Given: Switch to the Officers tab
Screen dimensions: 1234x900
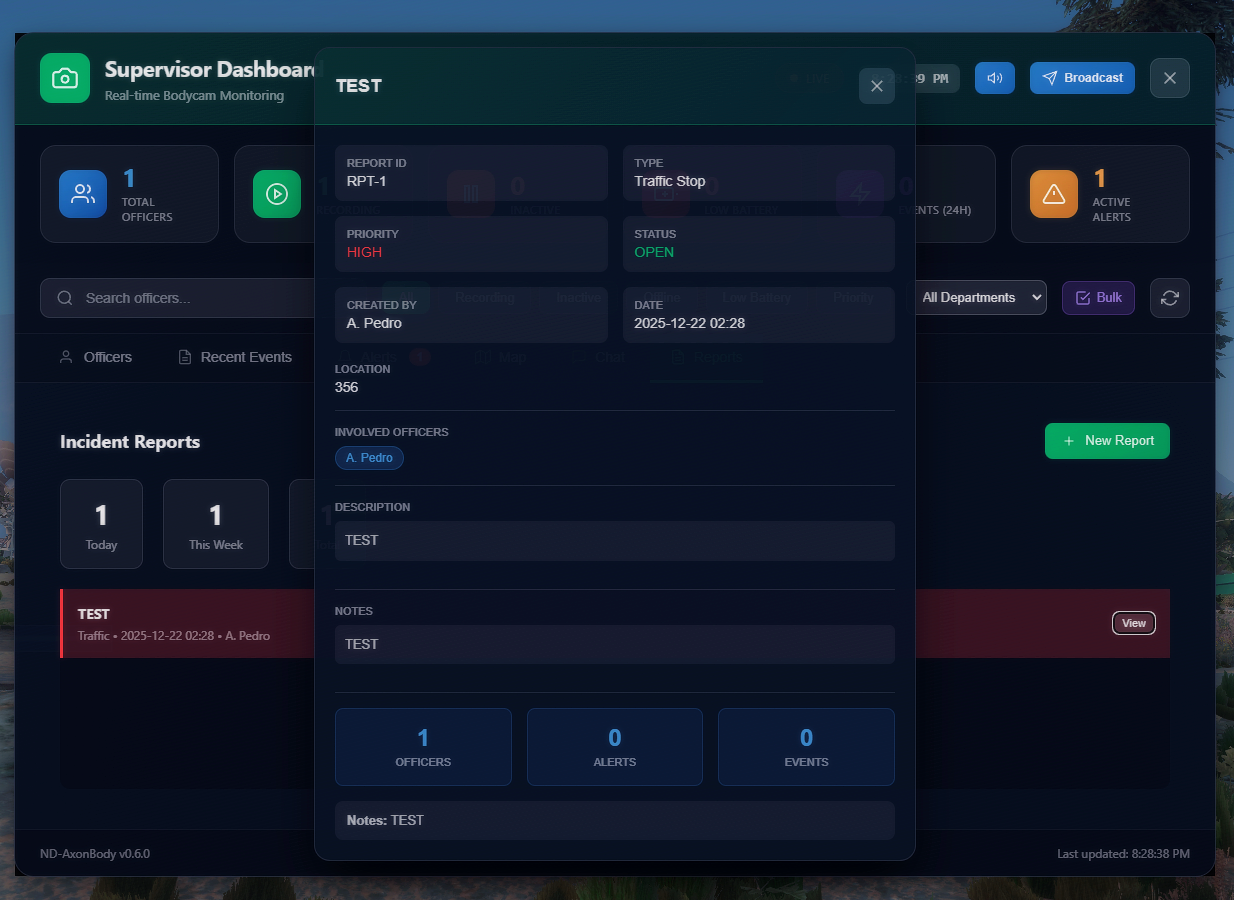Looking at the screenshot, I should pos(96,357).
